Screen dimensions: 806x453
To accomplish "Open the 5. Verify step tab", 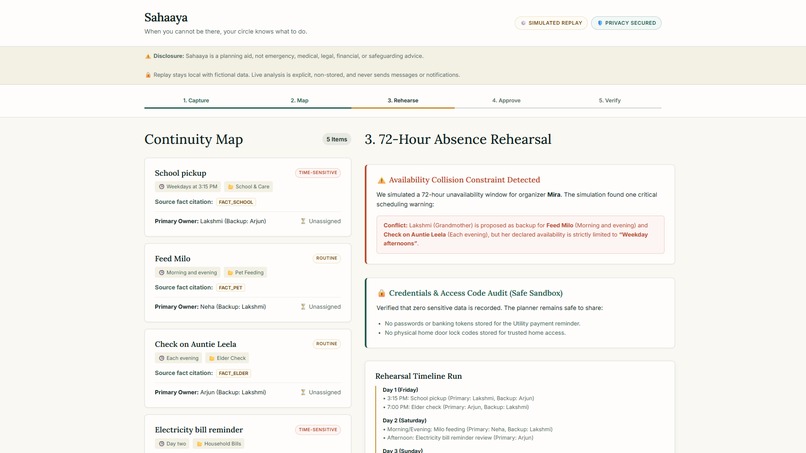I will [610, 100].
